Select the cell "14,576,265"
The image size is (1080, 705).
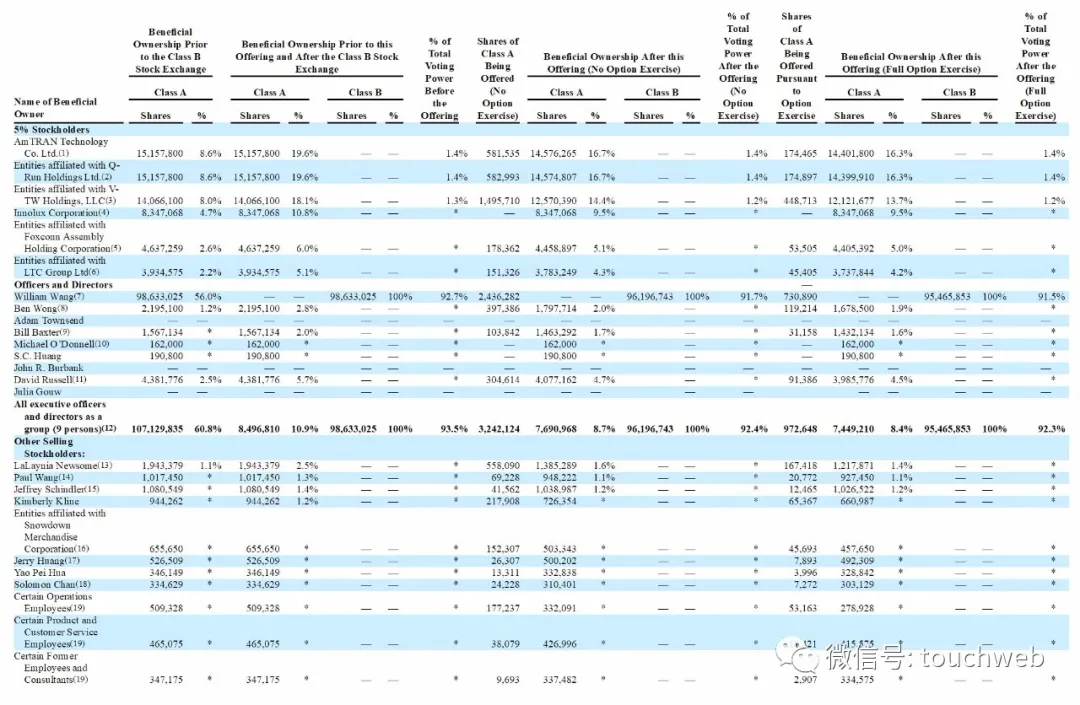pyautogui.click(x=554, y=154)
